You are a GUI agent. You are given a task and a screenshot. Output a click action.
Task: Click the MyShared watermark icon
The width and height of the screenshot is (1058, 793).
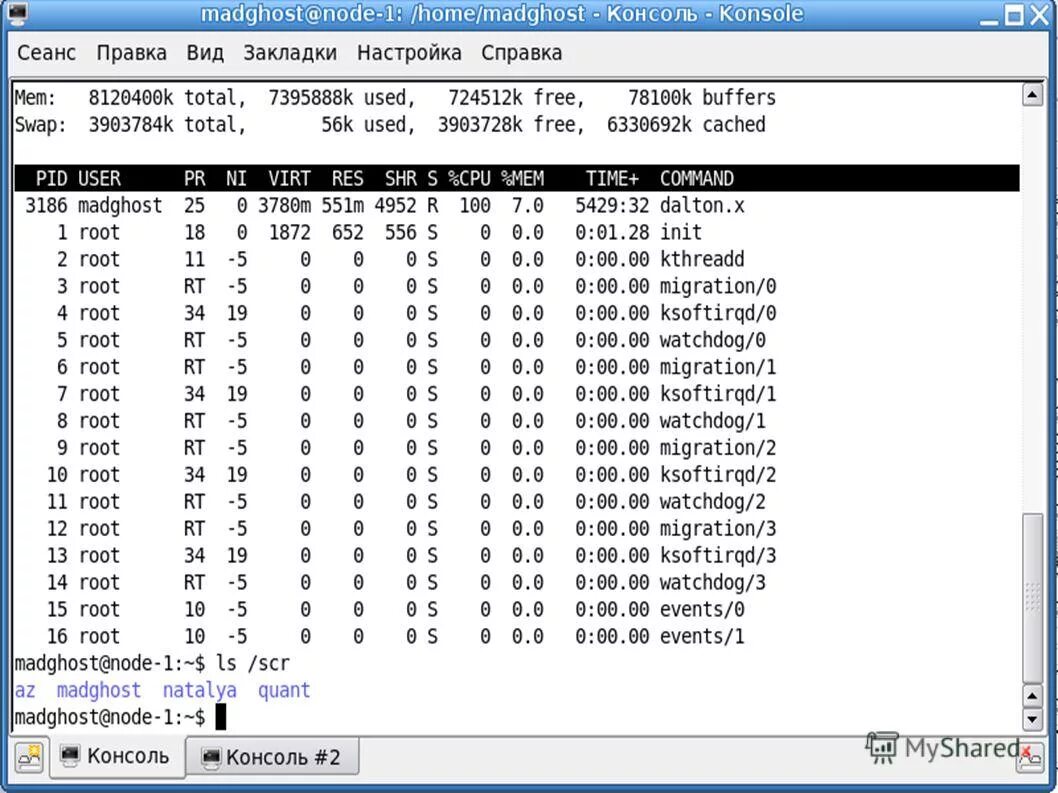pos(884,748)
